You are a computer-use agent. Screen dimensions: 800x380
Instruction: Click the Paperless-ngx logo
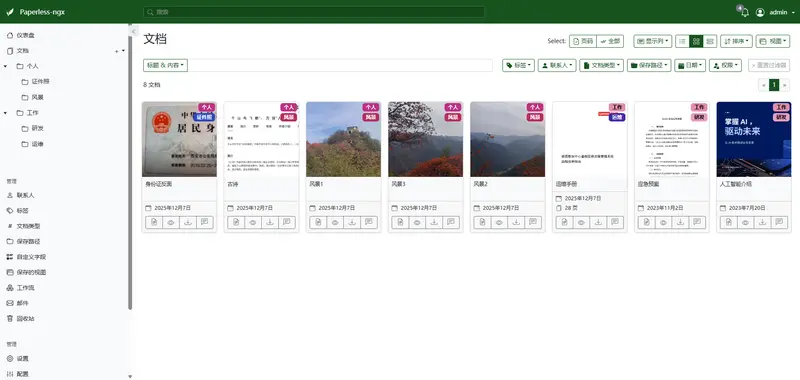click(x=36, y=12)
